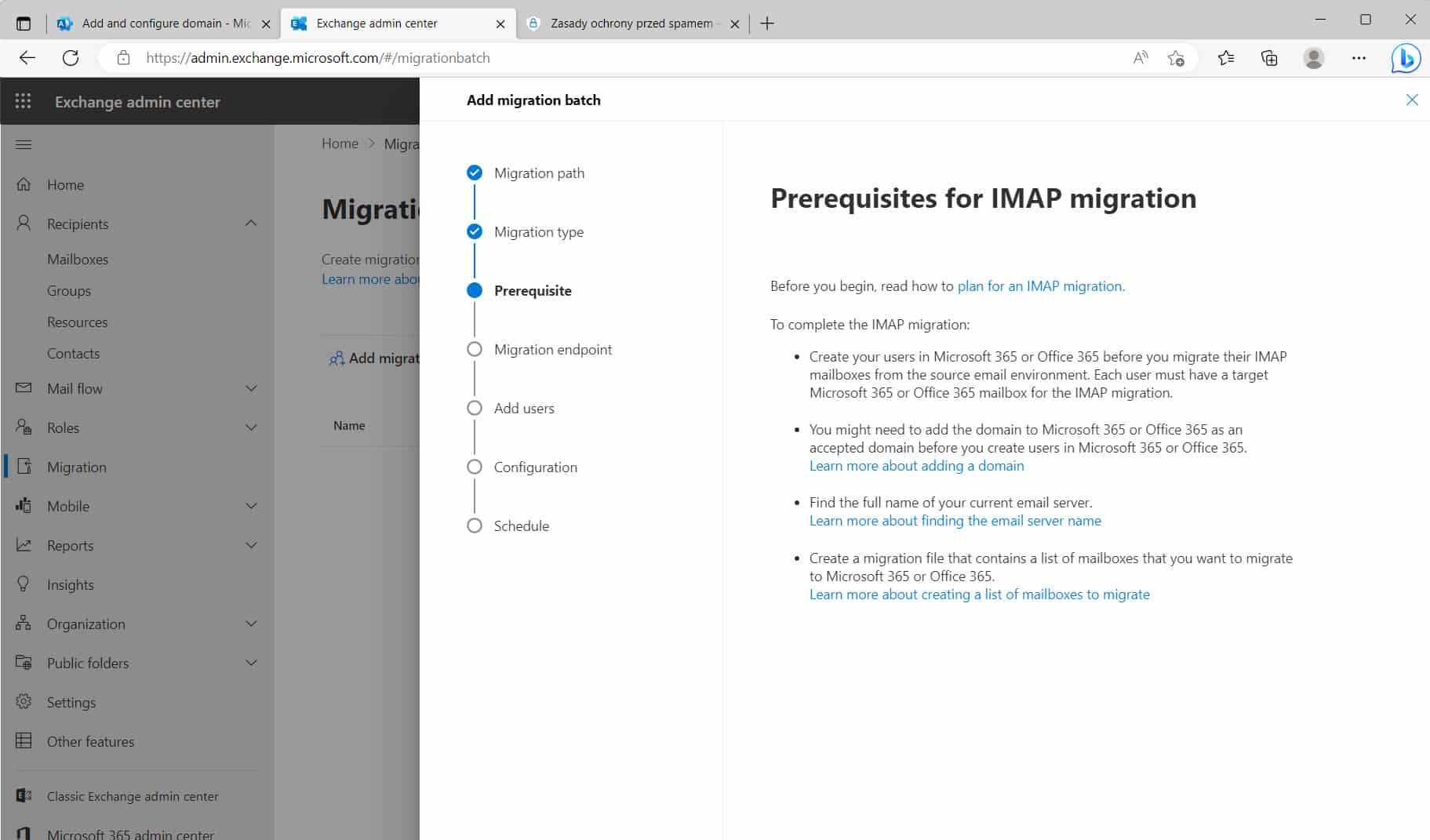Open browser Settings and more ellipsis
This screenshot has width=1430, height=840.
tap(1359, 58)
